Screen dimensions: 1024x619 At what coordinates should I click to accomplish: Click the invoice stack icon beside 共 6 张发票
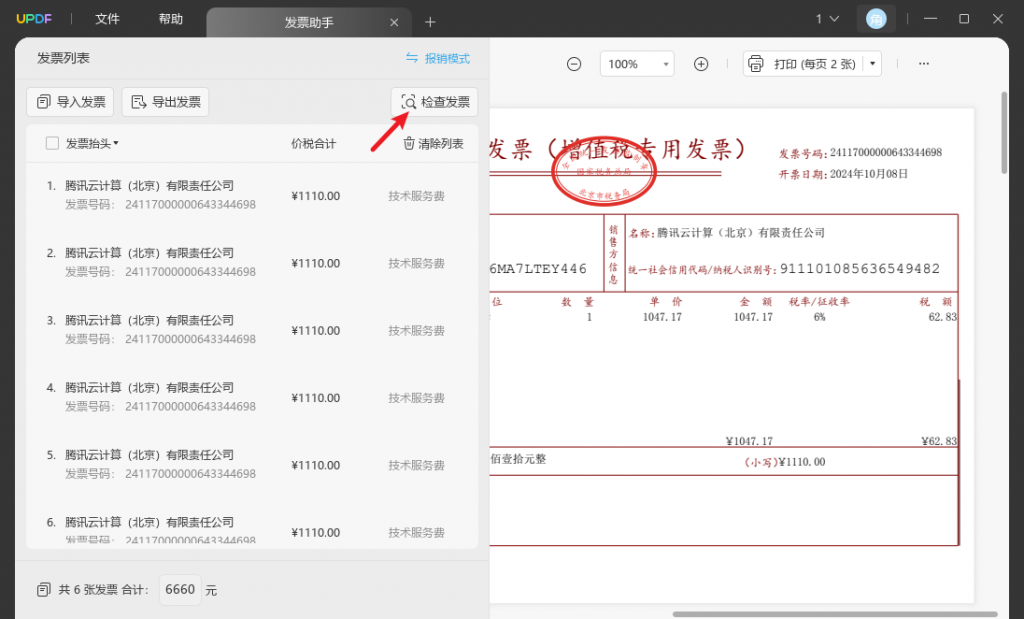pos(43,590)
